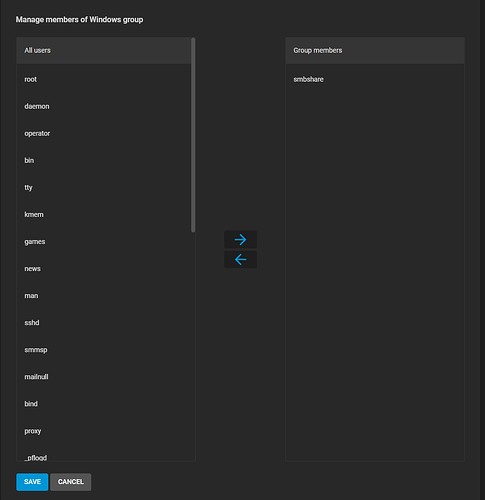Click the SAVE button

(x=32, y=482)
